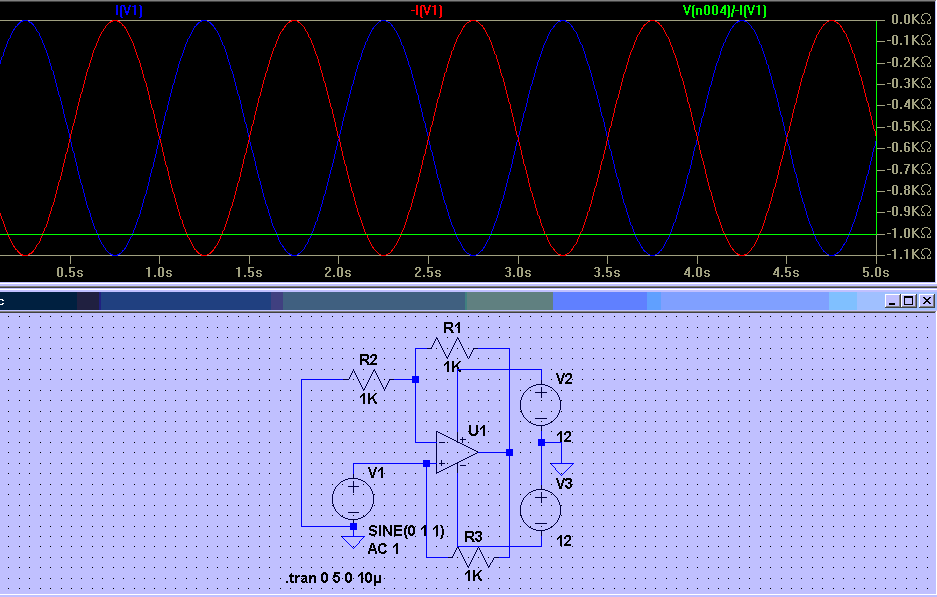
Task: Select the blue I(V1) trace label
Action: 128,10
